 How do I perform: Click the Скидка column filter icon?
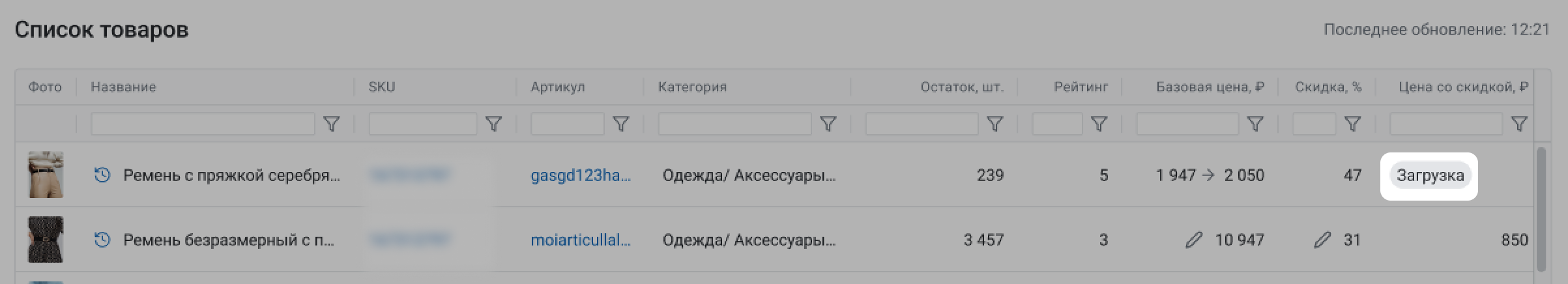pyautogui.click(x=1352, y=124)
